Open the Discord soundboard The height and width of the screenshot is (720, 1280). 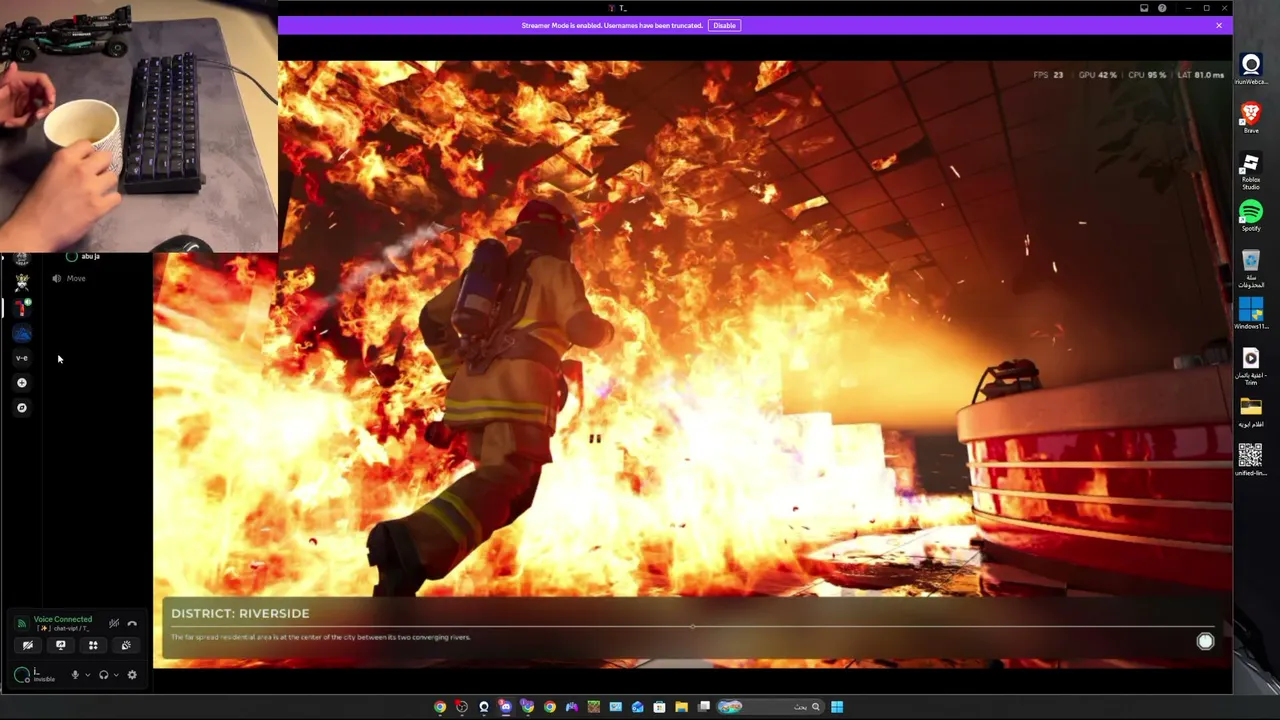pos(126,645)
